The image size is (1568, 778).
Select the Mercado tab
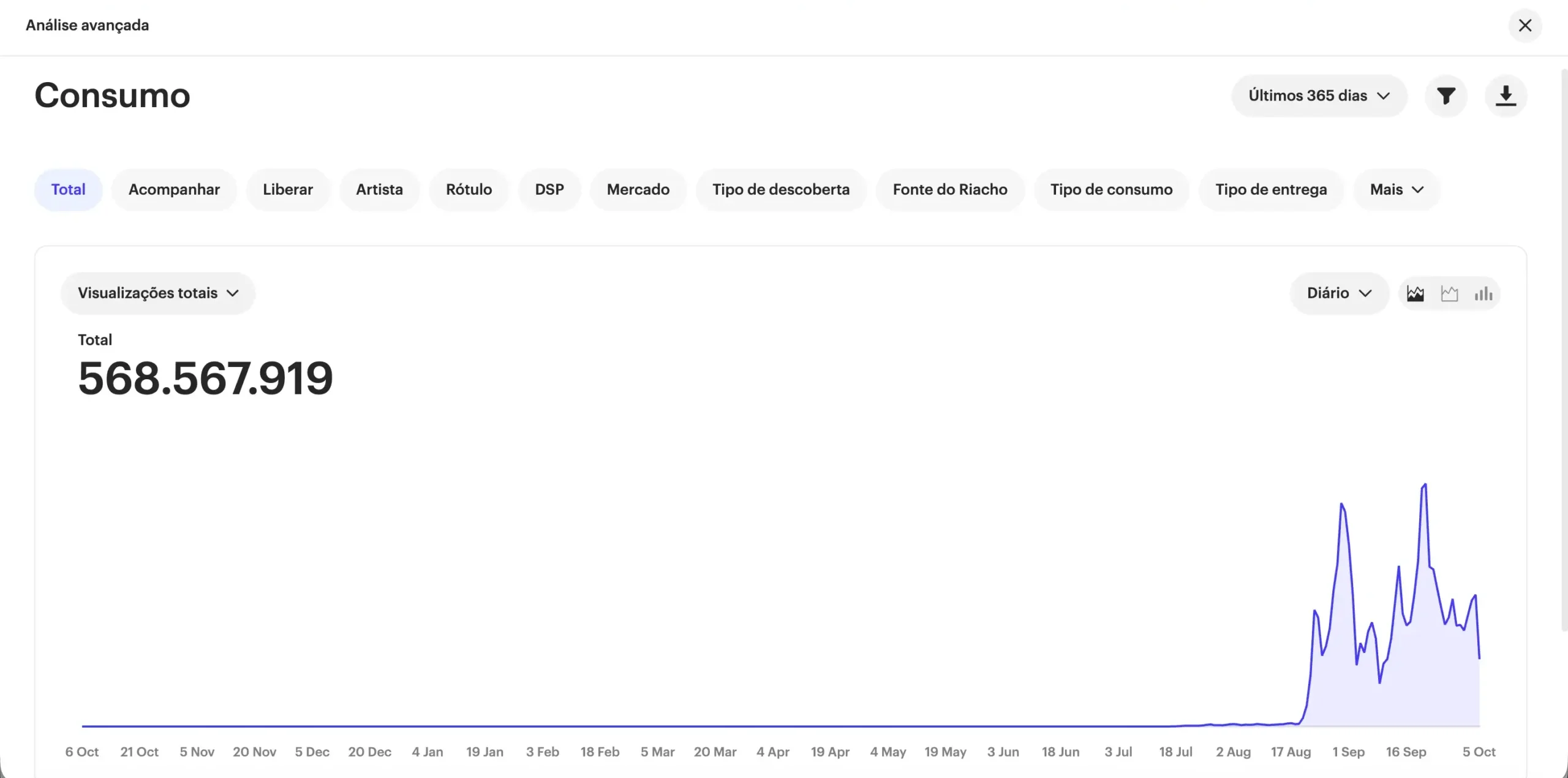638,189
